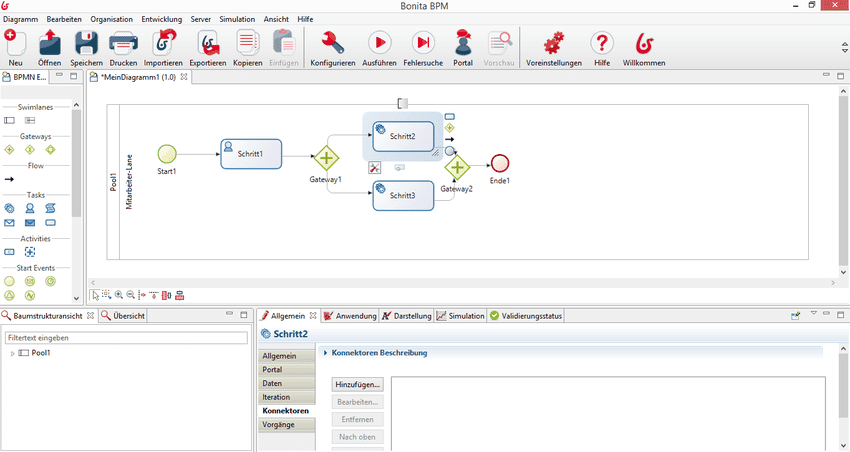Expand the toolbar overflow chevron at right

tap(845, 48)
